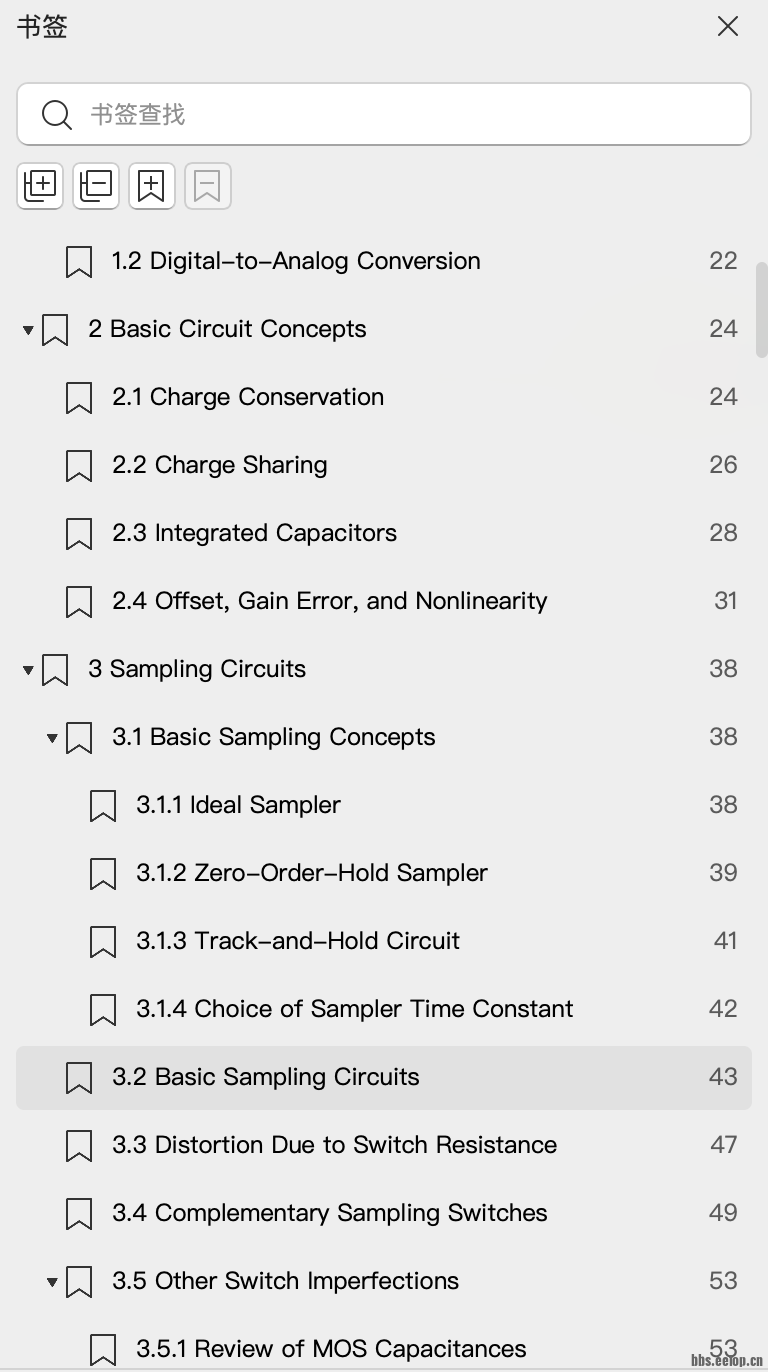Image resolution: width=768 pixels, height=1372 pixels.
Task: Collapse the 3 Sampling Circuits chapter
Action: 28,670
